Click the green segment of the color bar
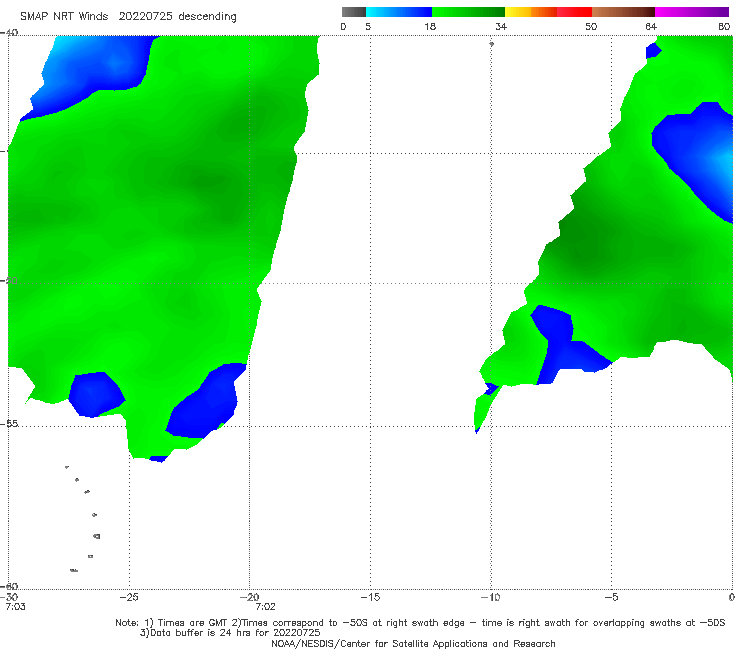Screen dimensions: 740x650 468,12
